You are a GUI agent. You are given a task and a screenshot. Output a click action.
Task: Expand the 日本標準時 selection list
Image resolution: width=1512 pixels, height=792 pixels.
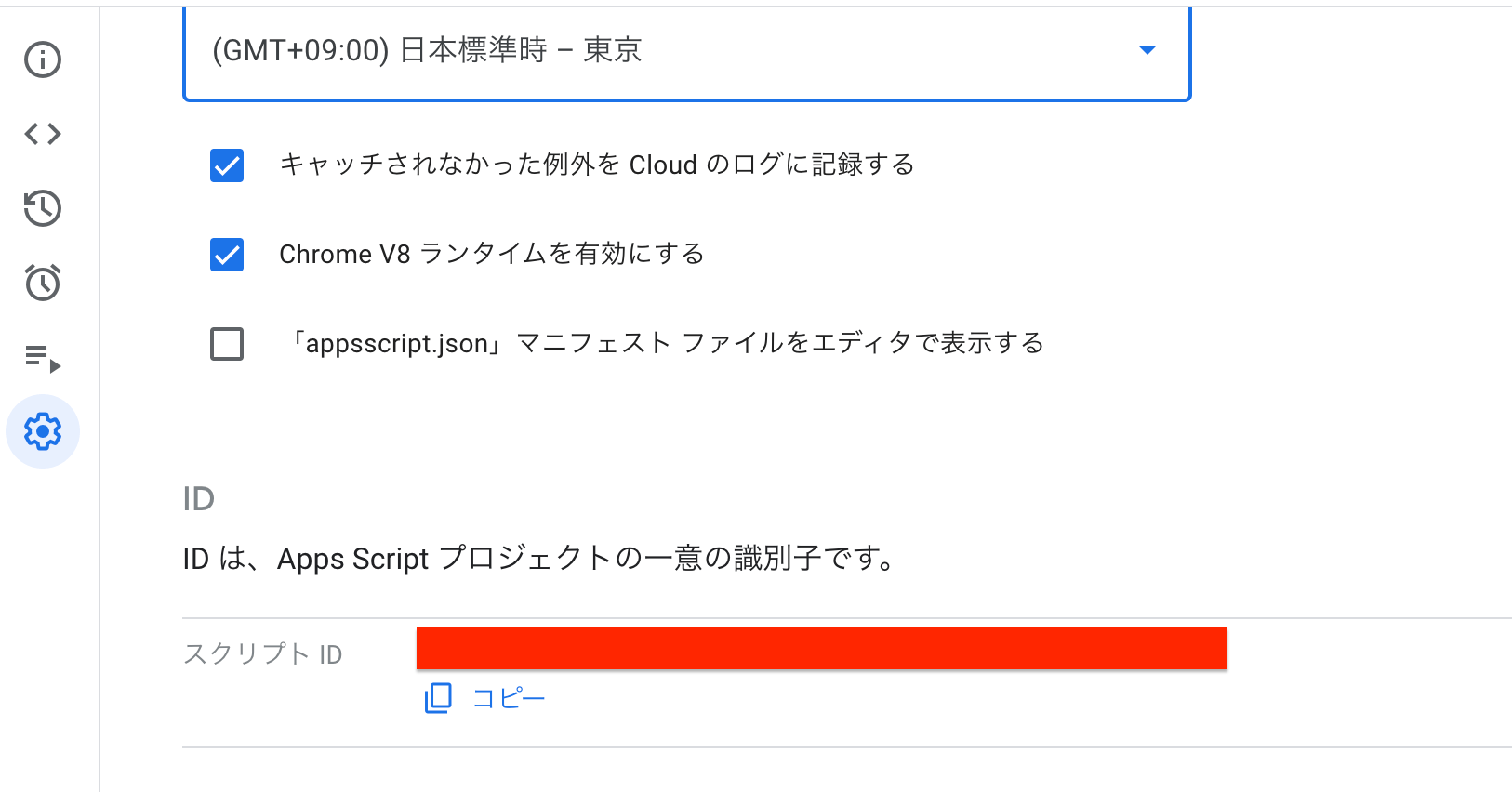[x=686, y=51]
